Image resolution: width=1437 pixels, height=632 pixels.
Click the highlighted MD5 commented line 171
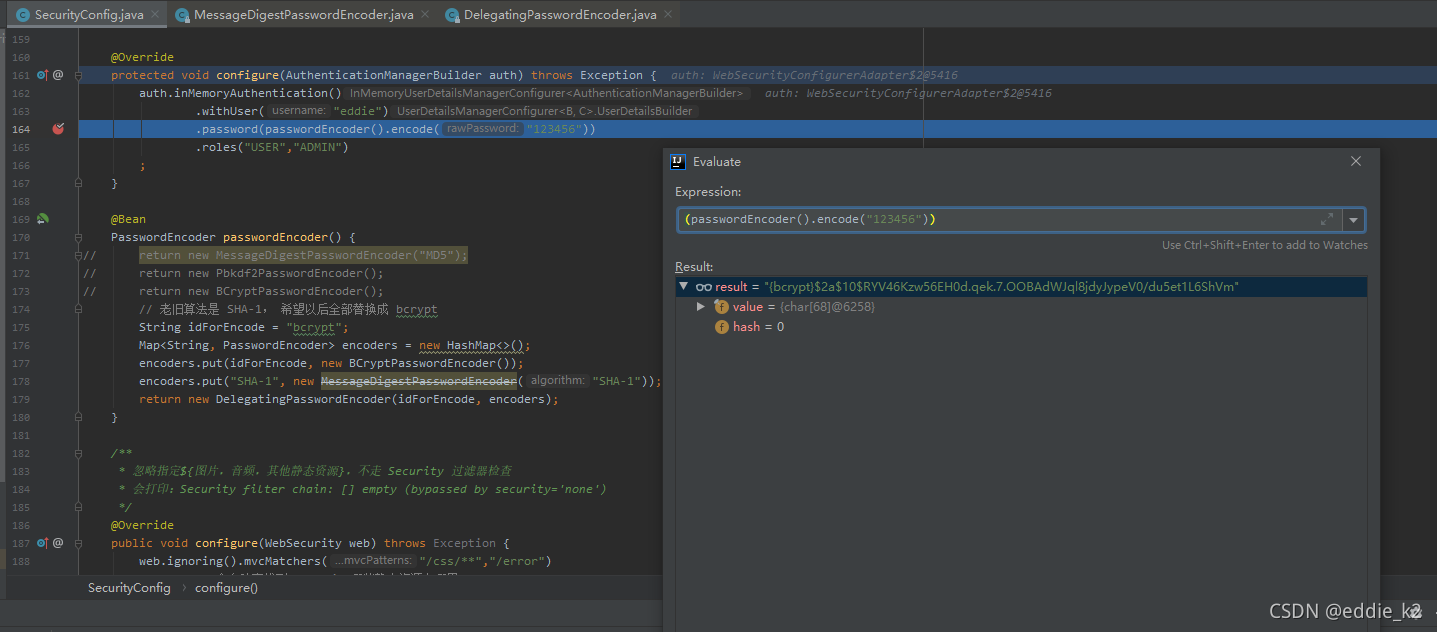(303, 255)
